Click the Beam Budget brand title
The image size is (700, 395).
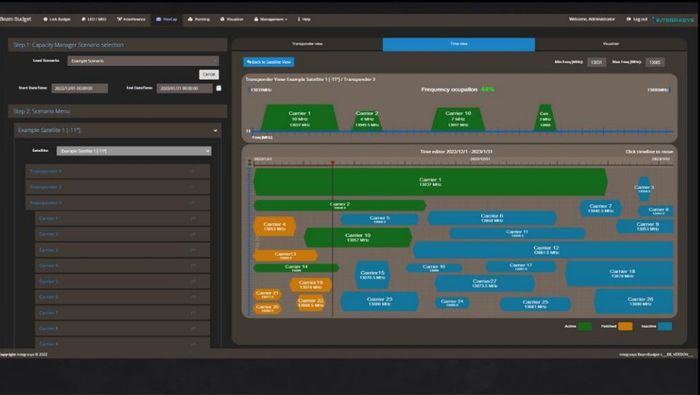[x=16, y=19]
